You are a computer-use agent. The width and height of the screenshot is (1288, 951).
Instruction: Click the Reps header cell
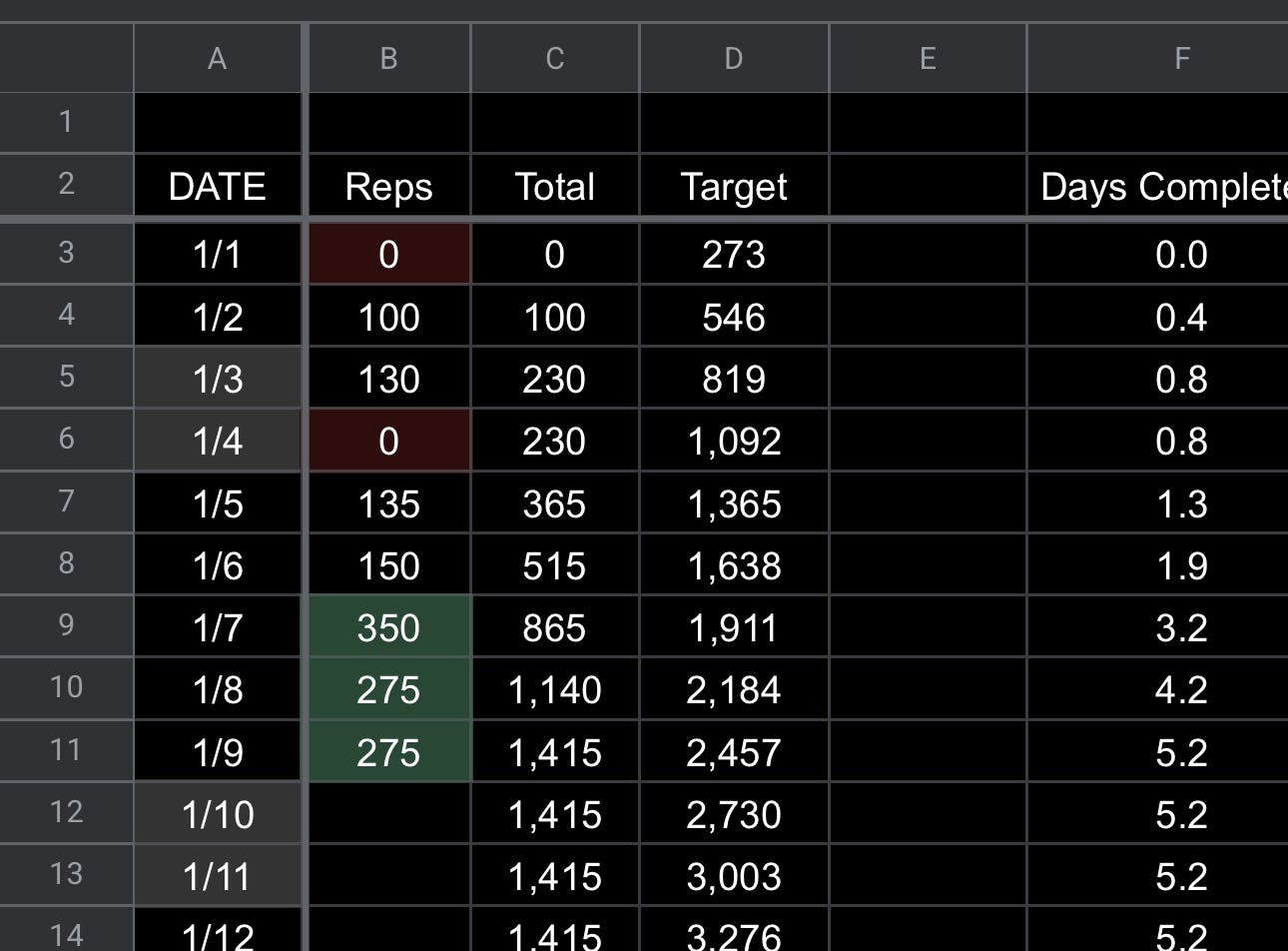click(x=388, y=186)
